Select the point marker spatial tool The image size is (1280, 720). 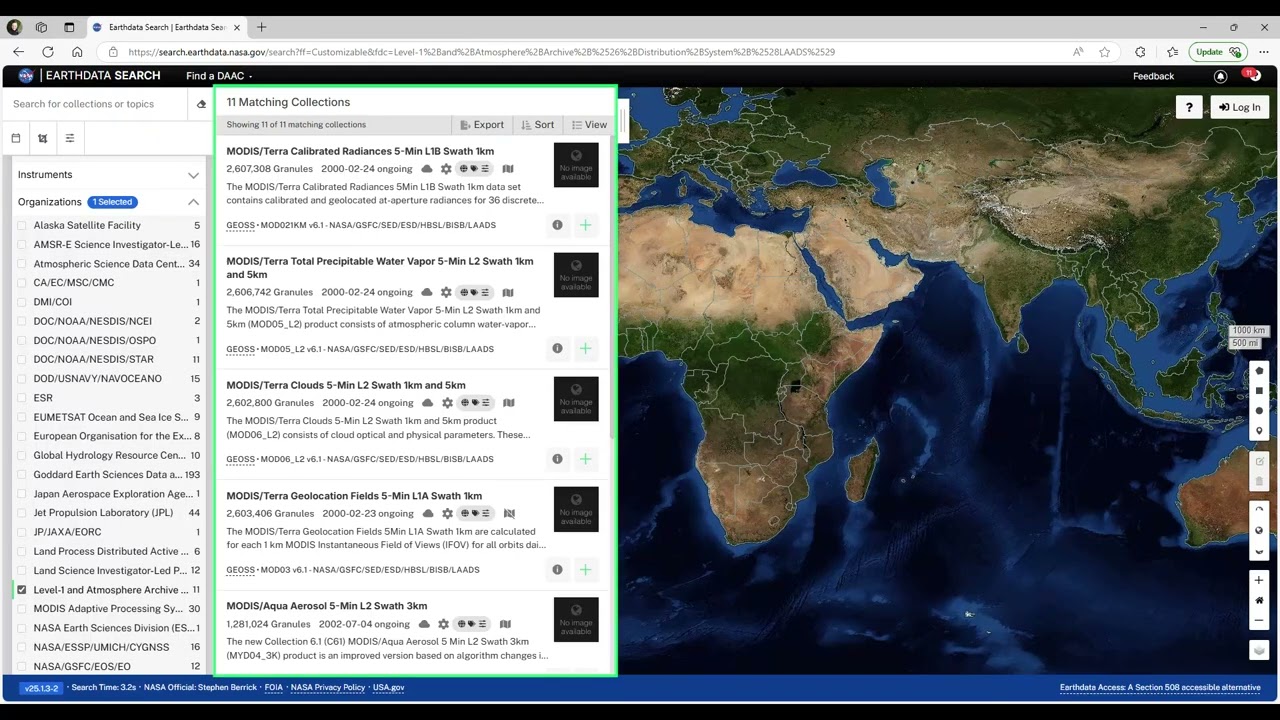click(x=1259, y=431)
